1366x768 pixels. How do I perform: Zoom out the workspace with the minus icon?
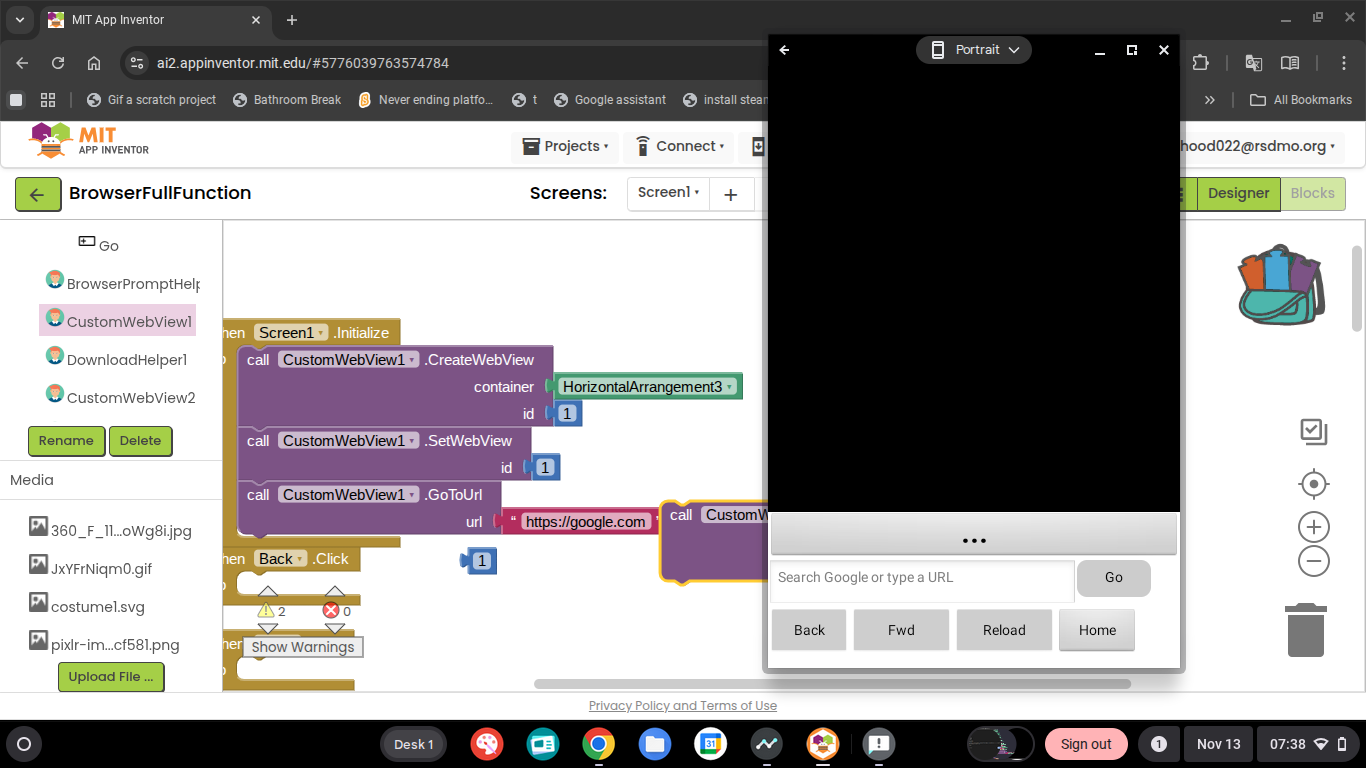point(1313,561)
